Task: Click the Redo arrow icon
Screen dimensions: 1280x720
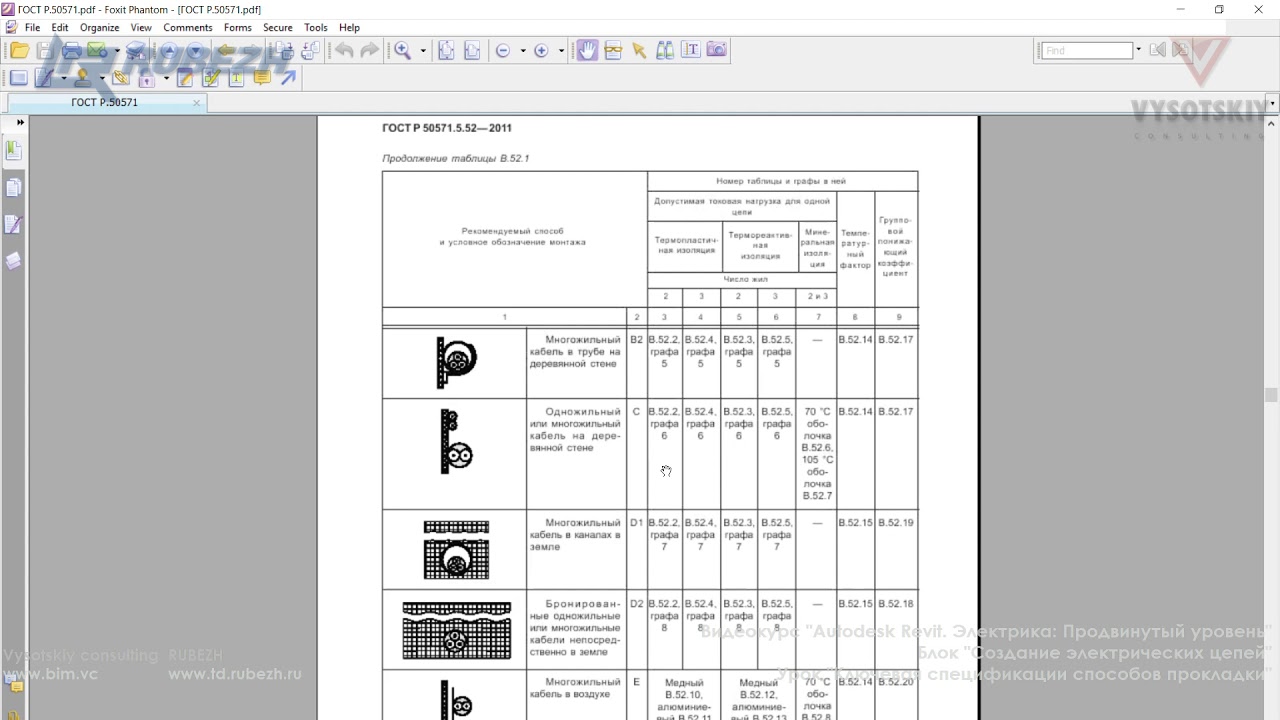Action: pyautogui.click(x=369, y=50)
